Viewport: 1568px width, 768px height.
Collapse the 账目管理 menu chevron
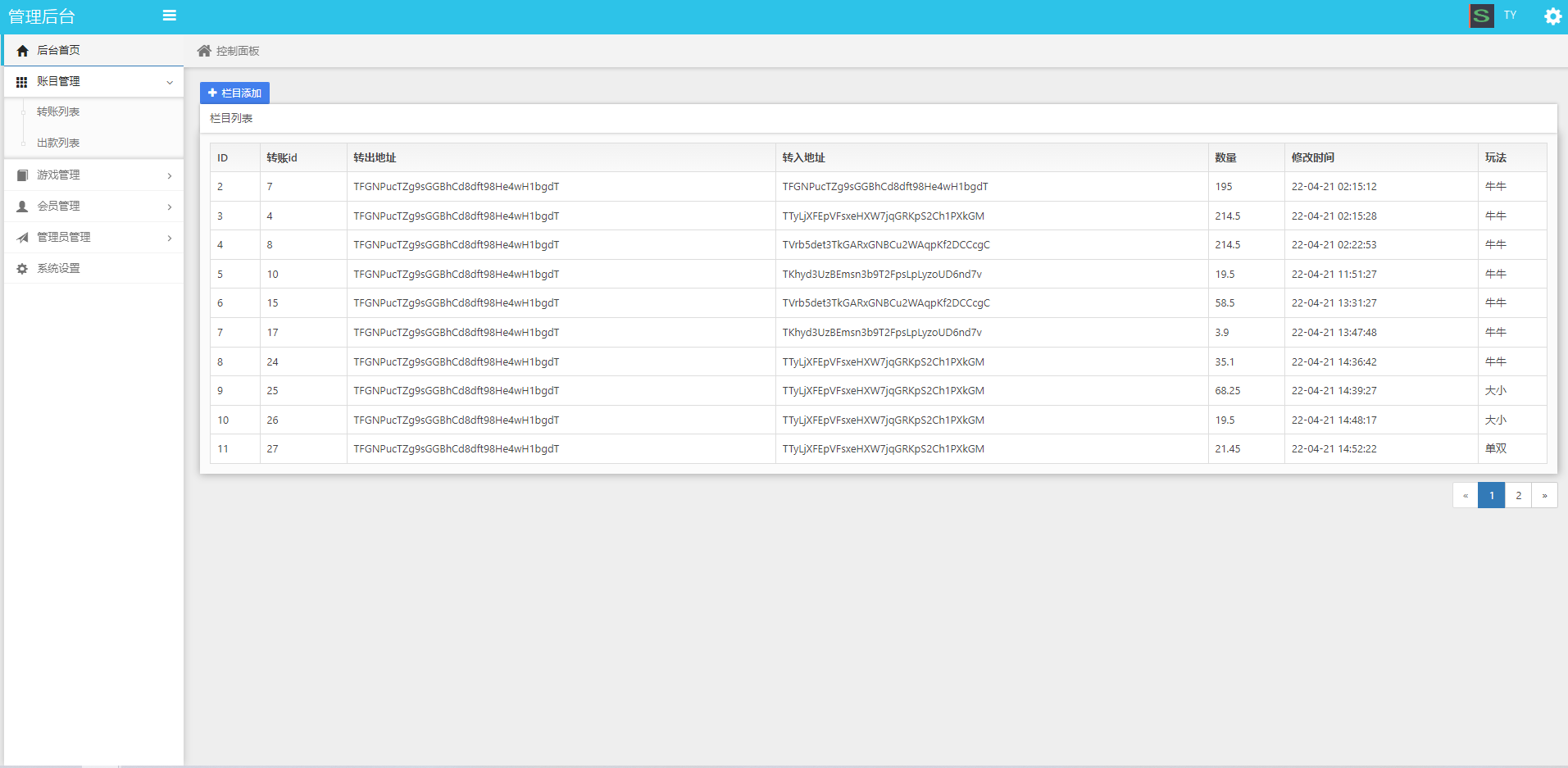coord(170,82)
